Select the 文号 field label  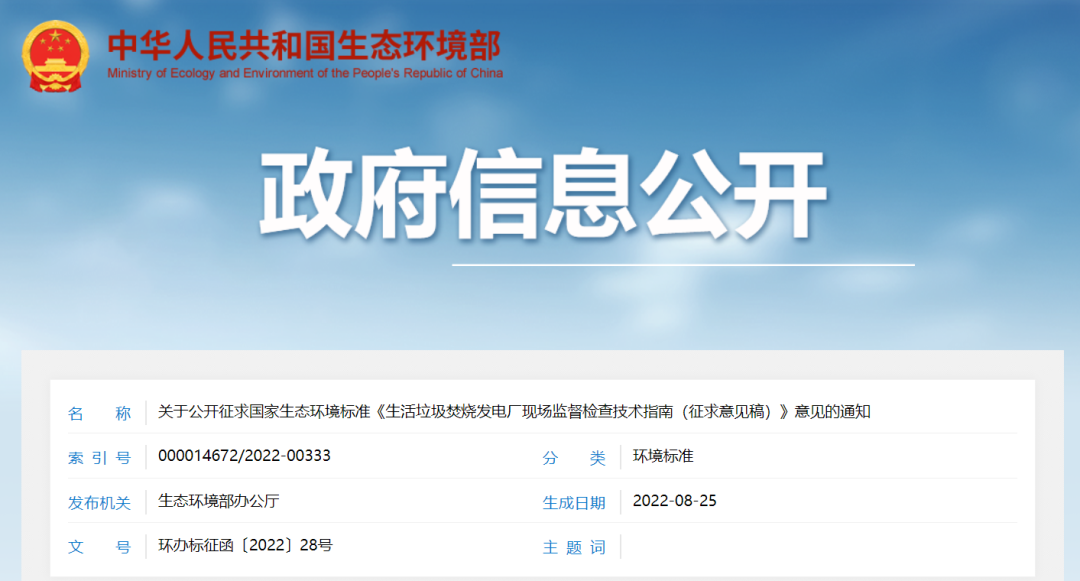pos(99,547)
